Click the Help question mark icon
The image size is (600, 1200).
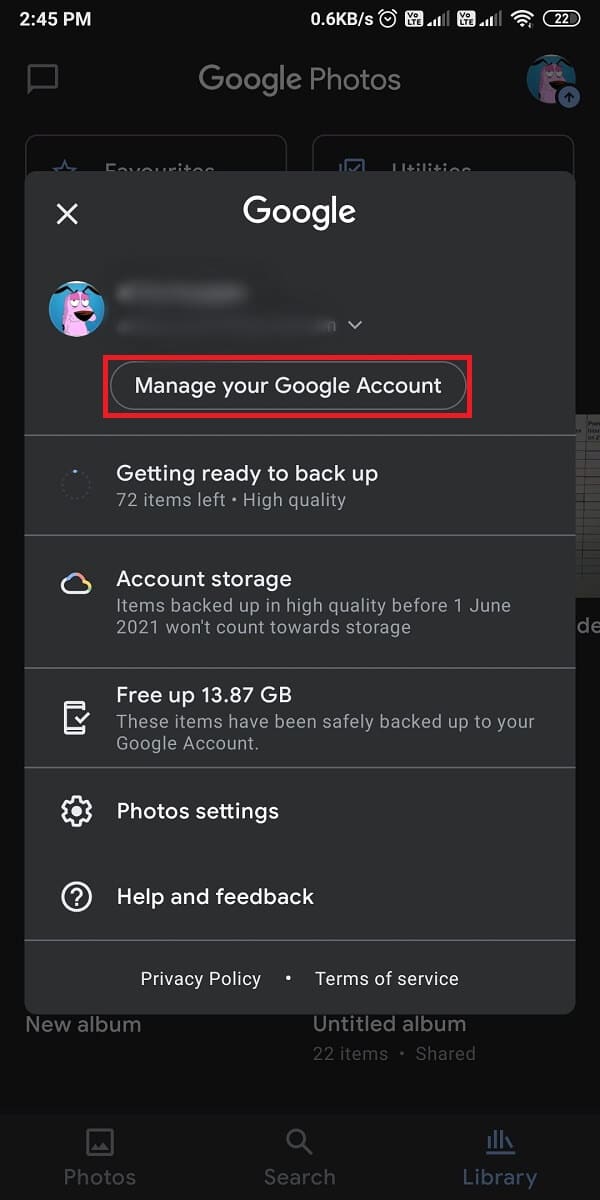coord(76,896)
